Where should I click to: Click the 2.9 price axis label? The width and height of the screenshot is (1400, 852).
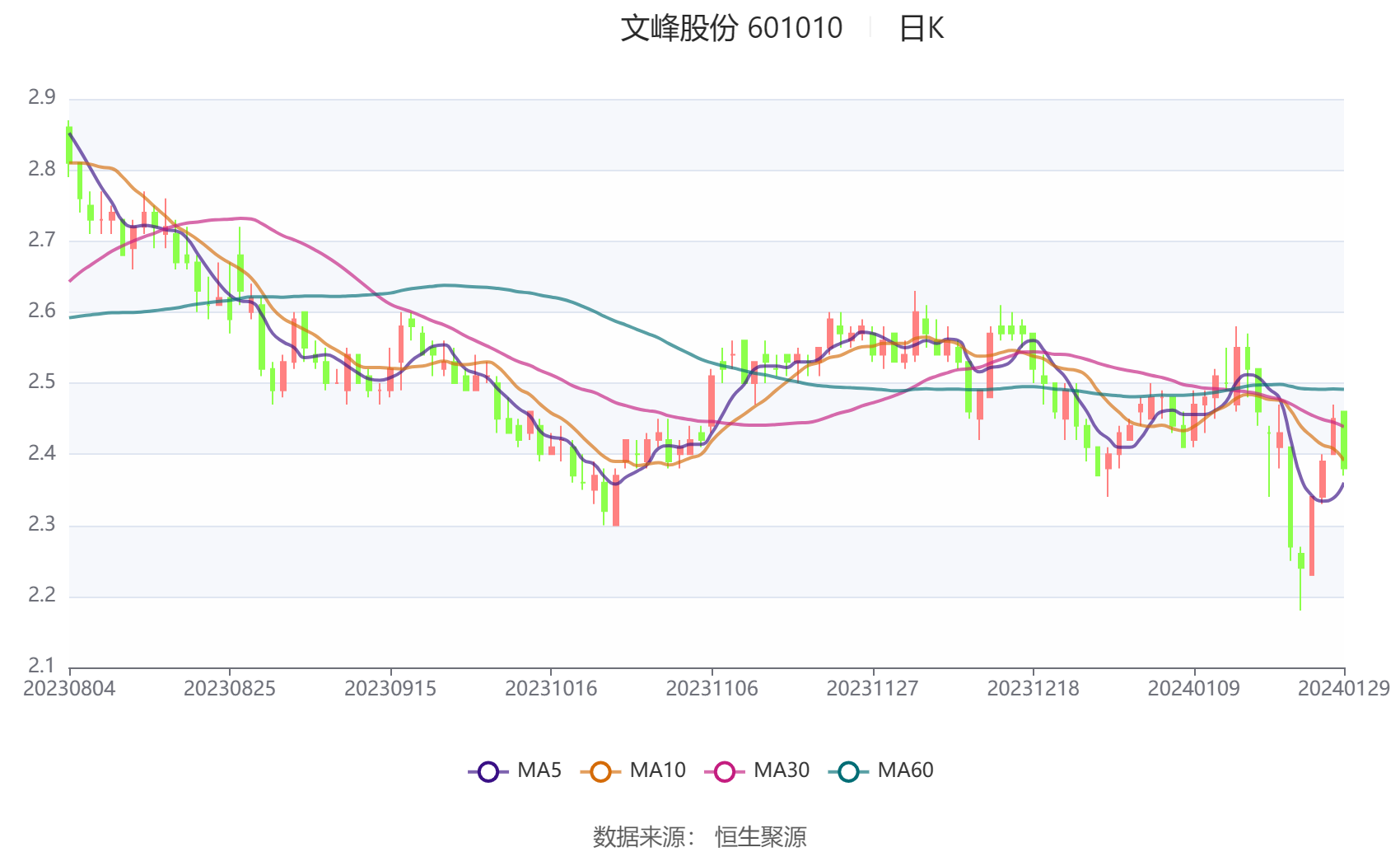coord(42,97)
